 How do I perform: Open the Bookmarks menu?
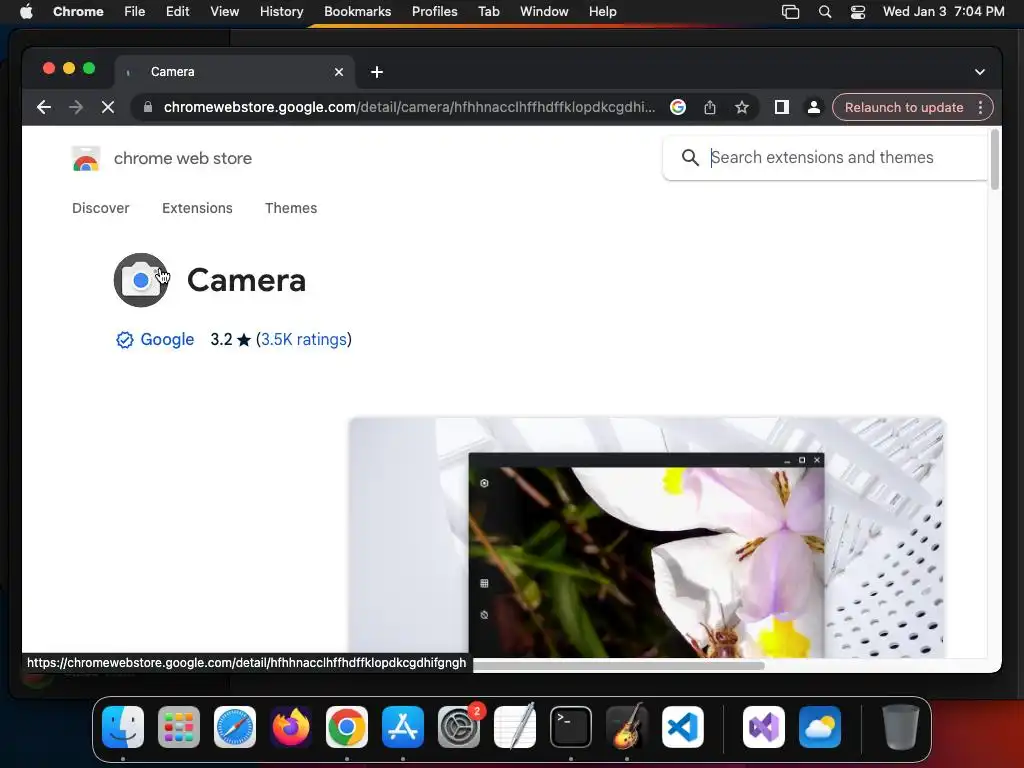point(357,12)
